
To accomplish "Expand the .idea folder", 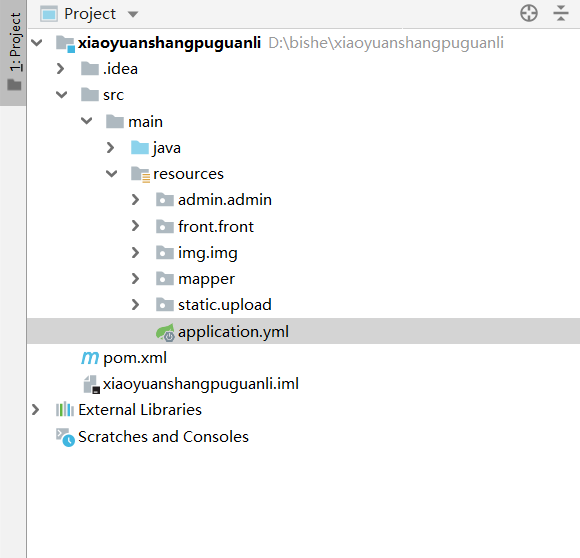I will click(60, 69).
